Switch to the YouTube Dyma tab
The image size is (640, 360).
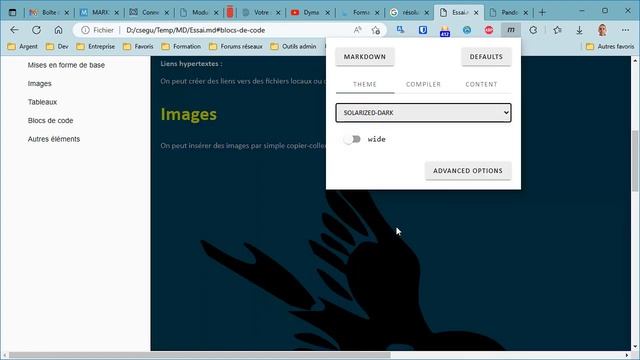point(311,13)
